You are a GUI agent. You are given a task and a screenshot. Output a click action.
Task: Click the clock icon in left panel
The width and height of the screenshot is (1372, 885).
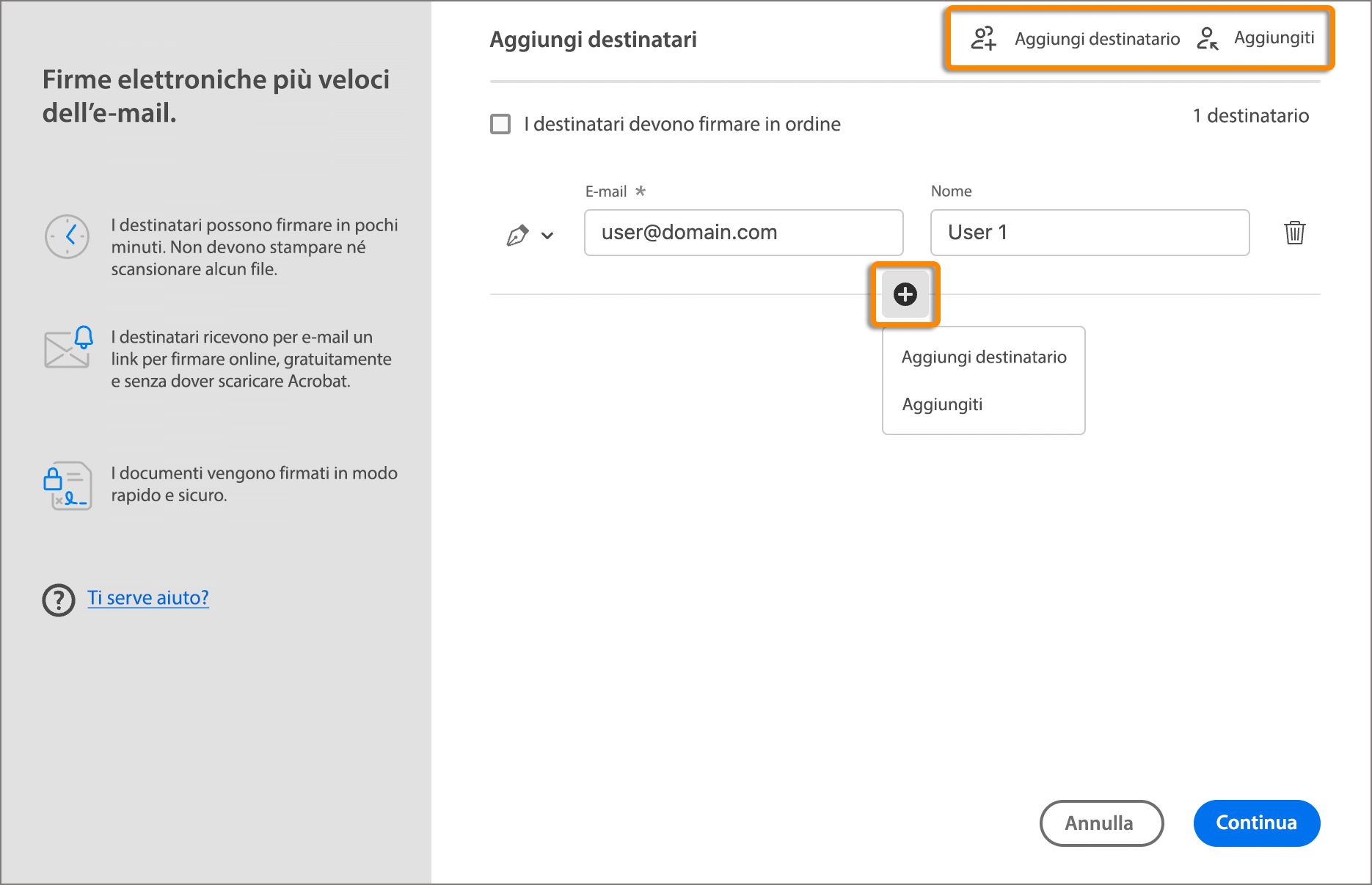pos(67,236)
